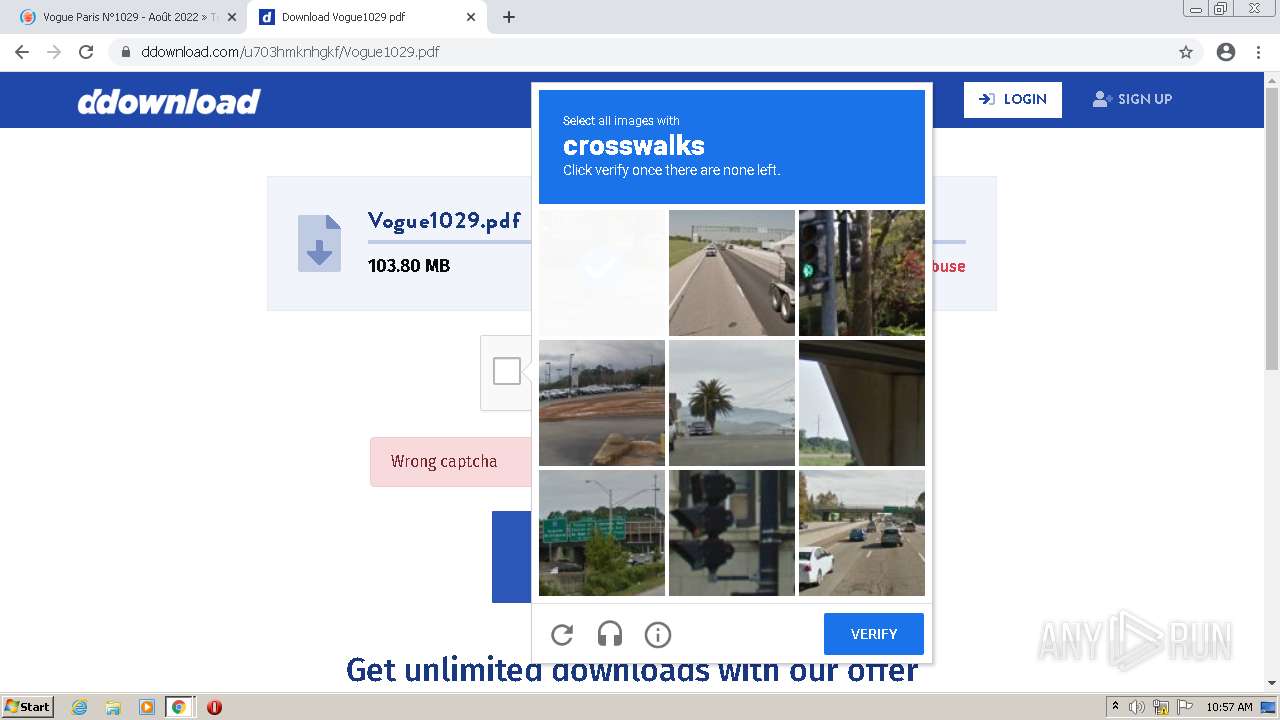
Task: Click the VERIFY button
Action: point(874,634)
